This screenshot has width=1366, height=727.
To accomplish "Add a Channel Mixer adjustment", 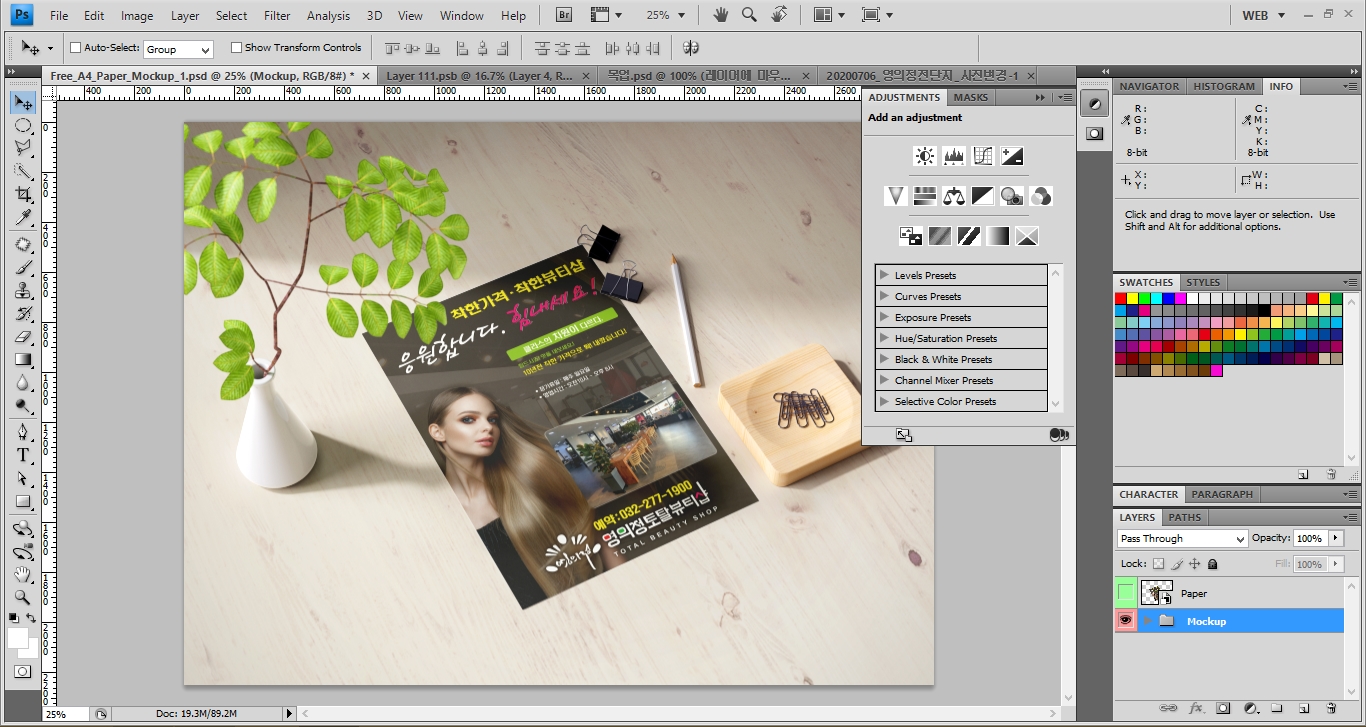I will 1041,196.
